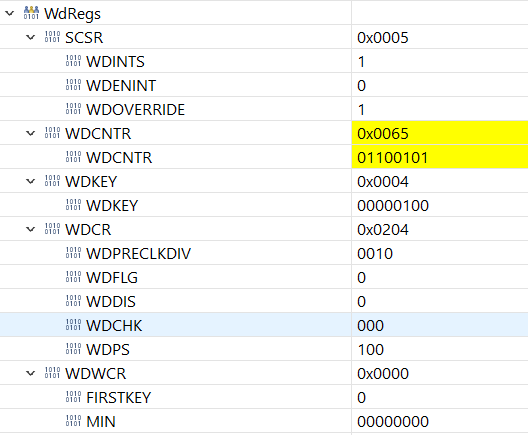Screen dimensions: 528x435
Task: Collapse the WDCNTR register node
Action: point(31,133)
